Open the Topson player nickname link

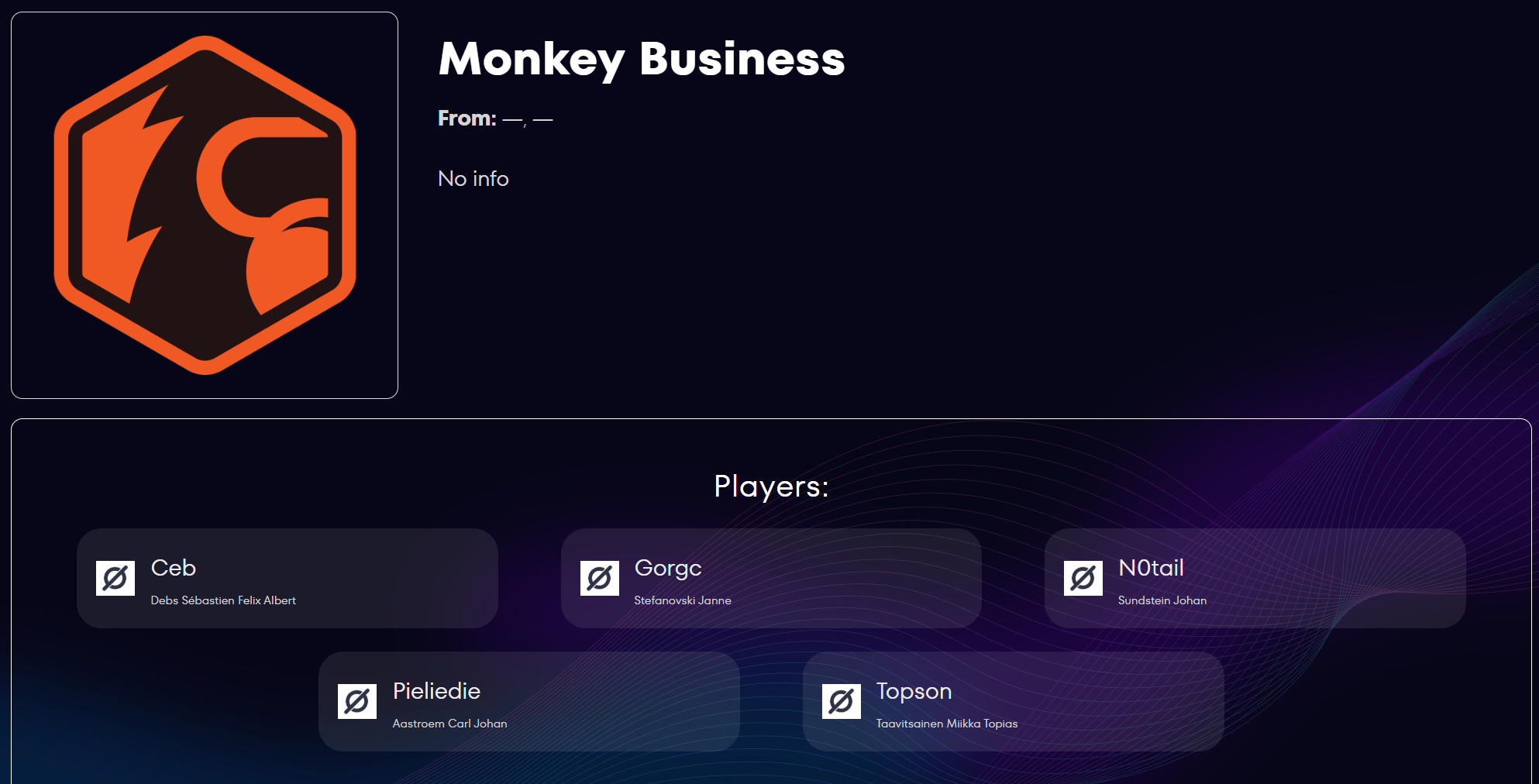click(x=914, y=691)
